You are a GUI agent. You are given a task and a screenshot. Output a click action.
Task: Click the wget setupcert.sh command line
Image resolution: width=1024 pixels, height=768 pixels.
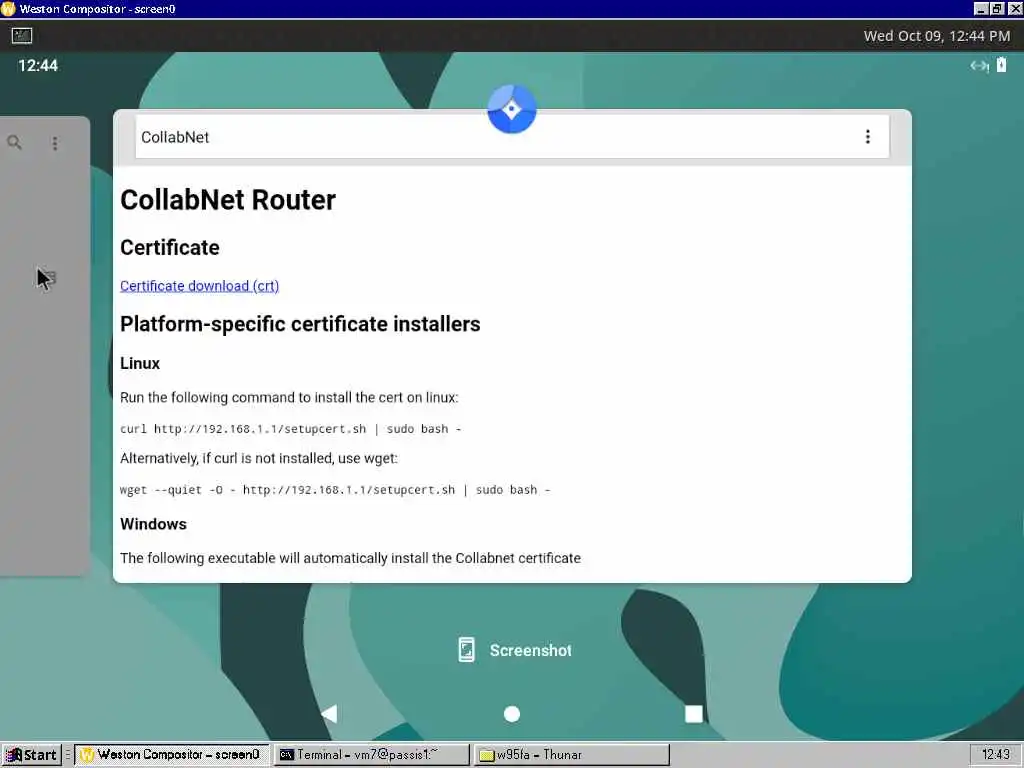coord(335,490)
